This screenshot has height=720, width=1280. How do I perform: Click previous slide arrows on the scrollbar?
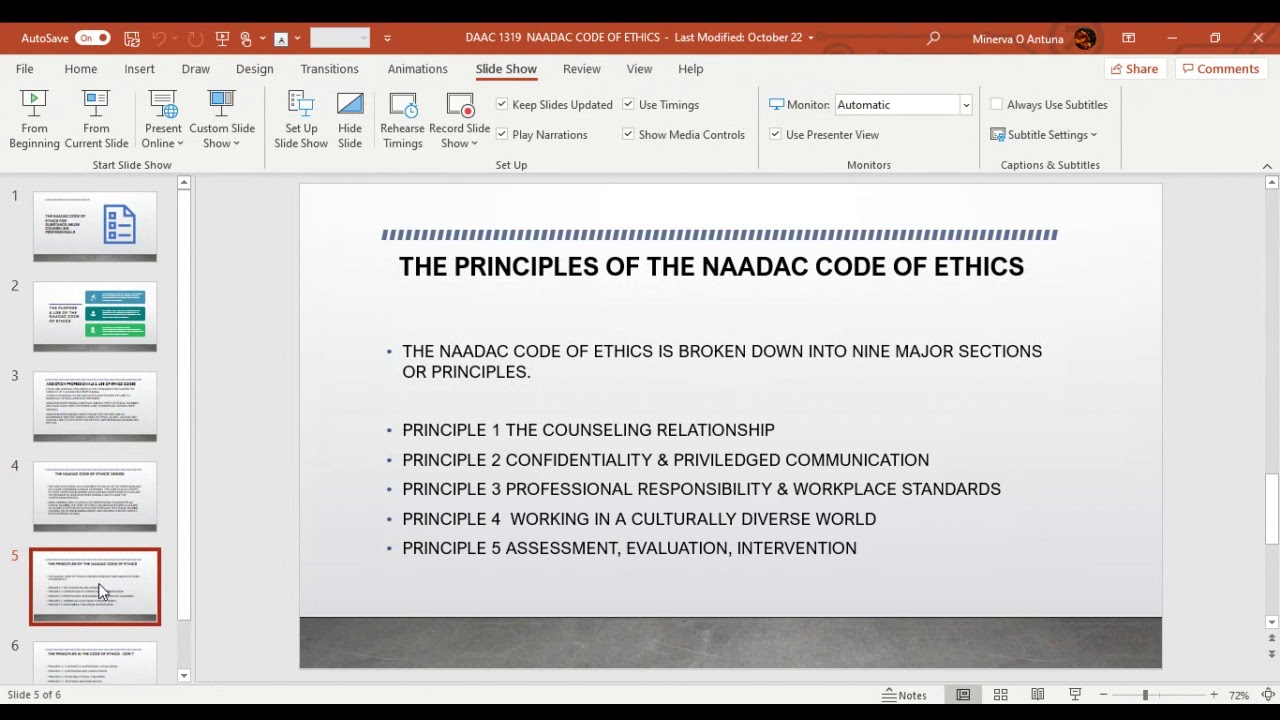(1272, 638)
